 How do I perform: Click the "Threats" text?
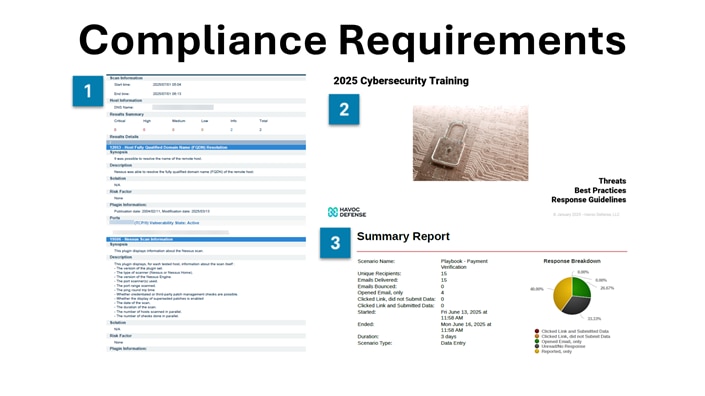(612, 181)
